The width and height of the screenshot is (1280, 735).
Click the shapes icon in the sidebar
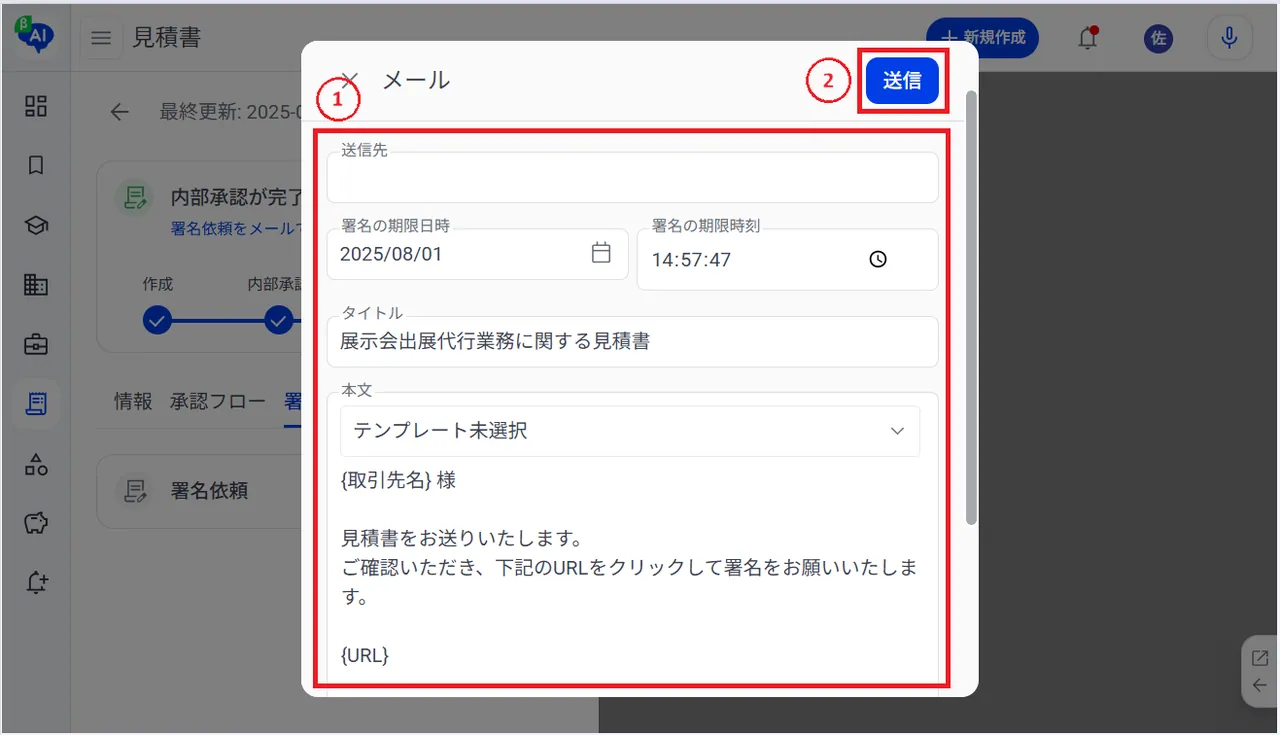pos(36,464)
